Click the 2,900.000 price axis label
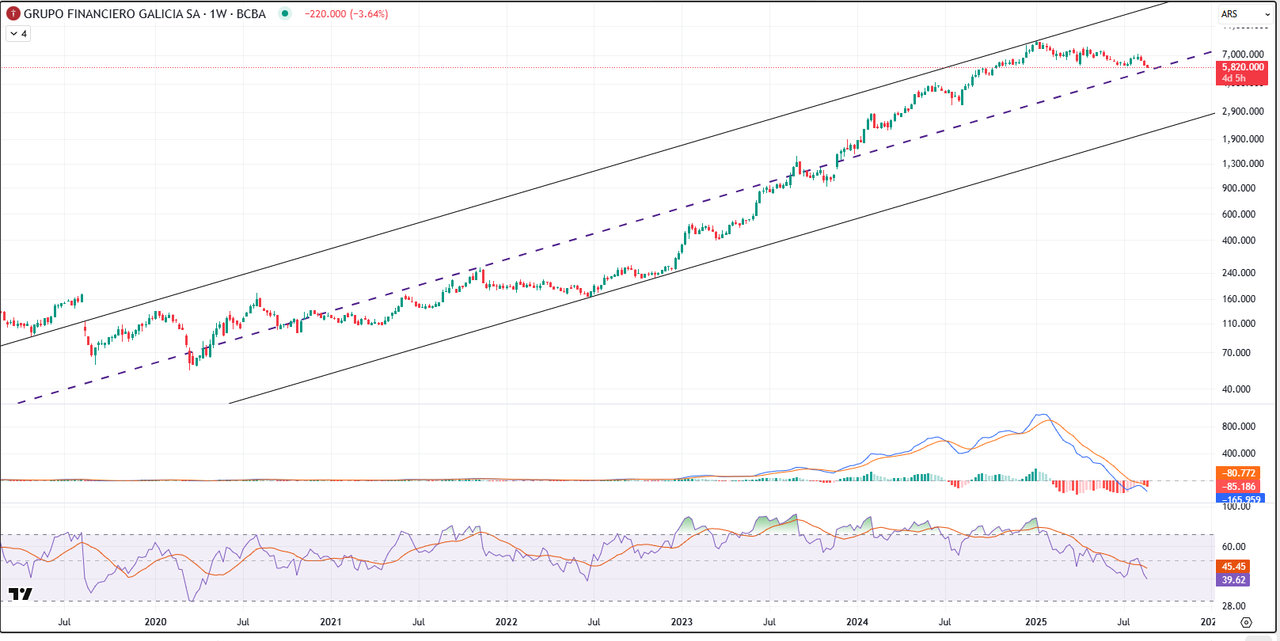Image resolution: width=1280 pixels, height=641 pixels. (1242, 112)
